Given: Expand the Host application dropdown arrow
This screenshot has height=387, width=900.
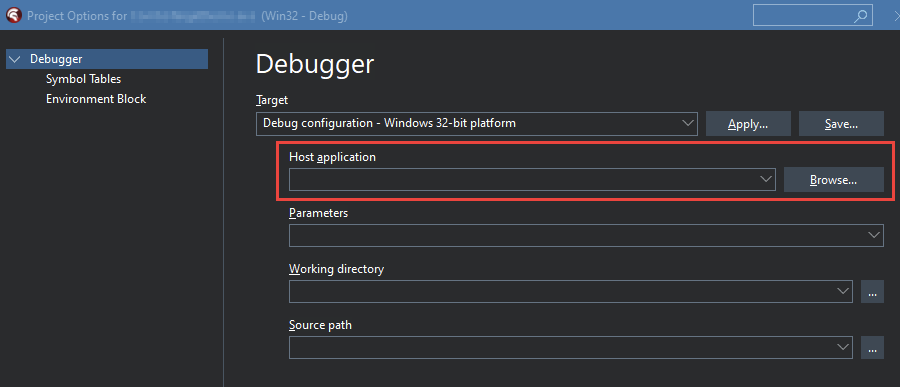Looking at the screenshot, I should (766, 179).
